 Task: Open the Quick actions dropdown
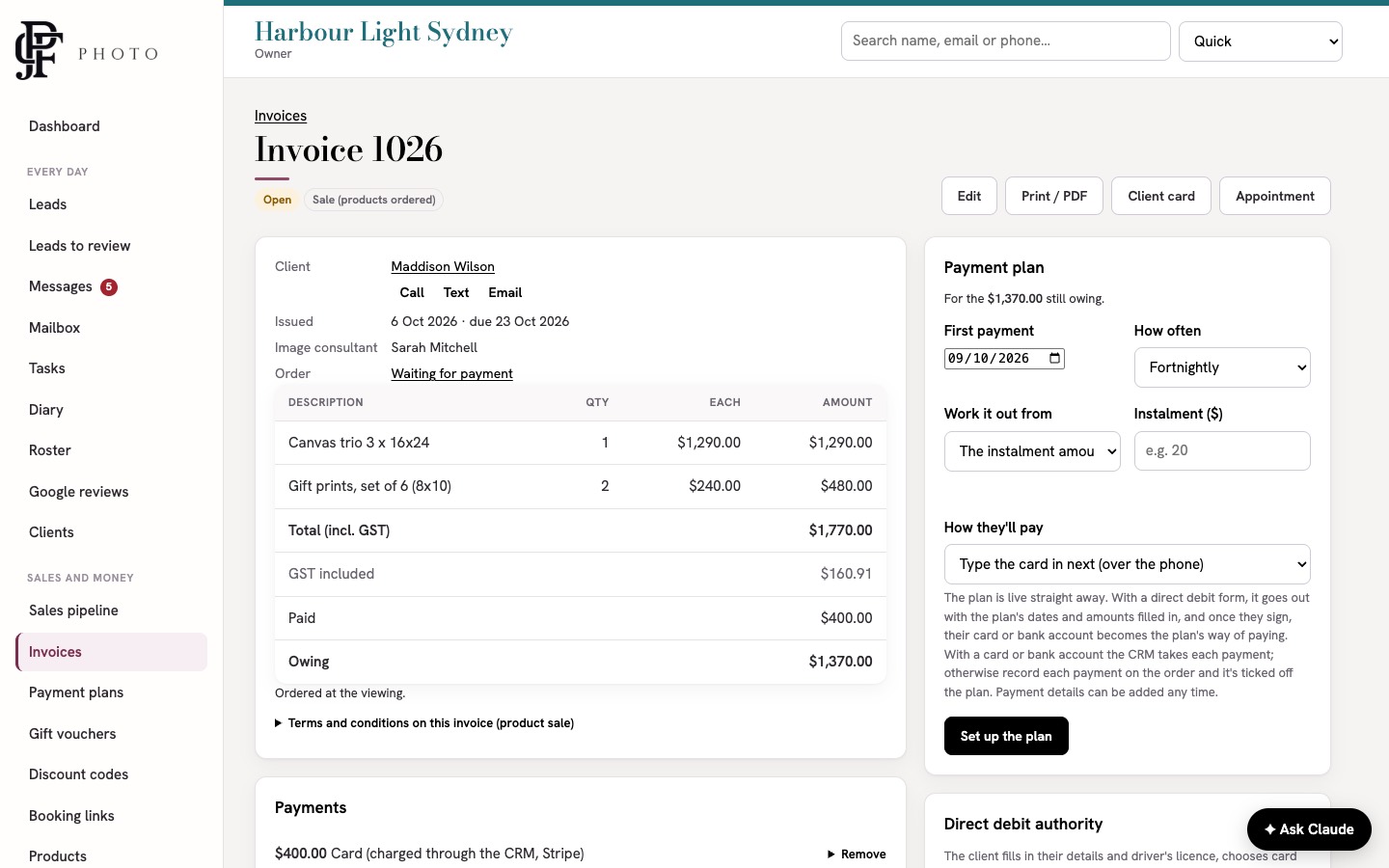[1260, 41]
